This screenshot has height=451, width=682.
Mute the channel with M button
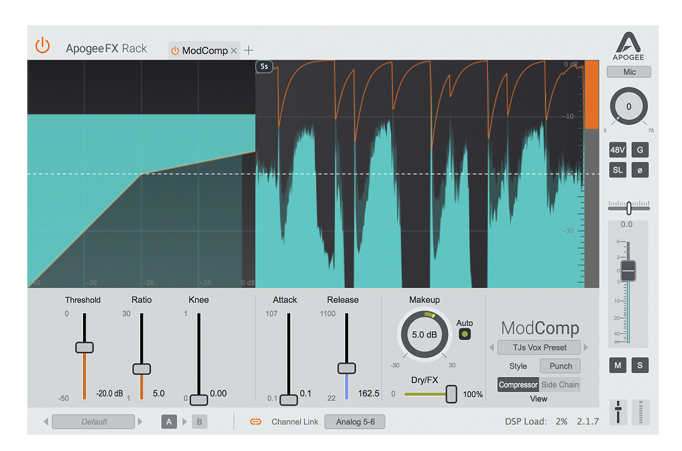[618, 365]
